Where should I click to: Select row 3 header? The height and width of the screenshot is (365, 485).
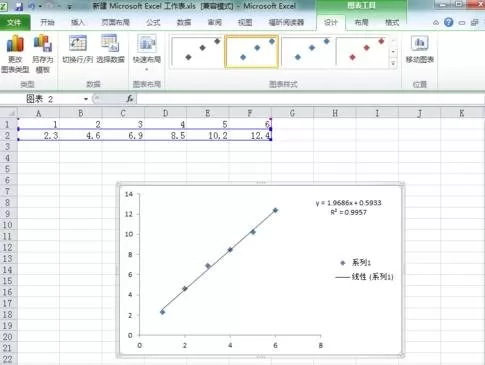click(x=8, y=147)
